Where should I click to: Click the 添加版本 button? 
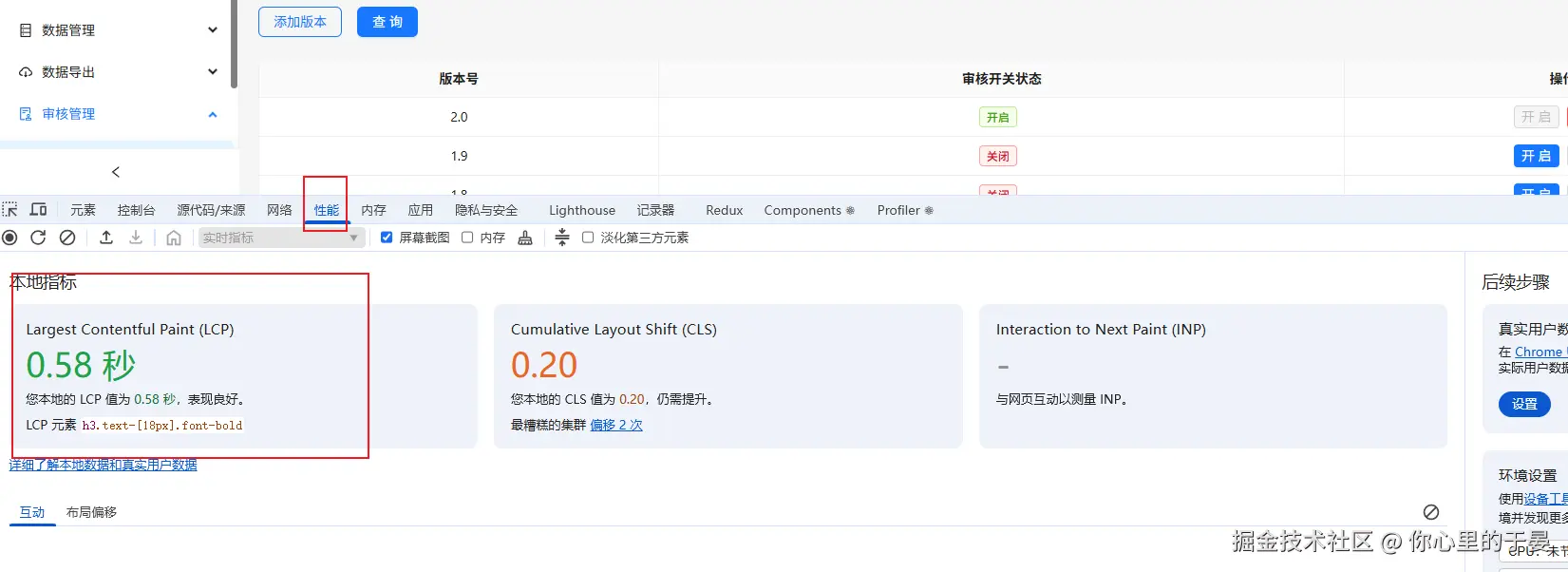(x=300, y=22)
